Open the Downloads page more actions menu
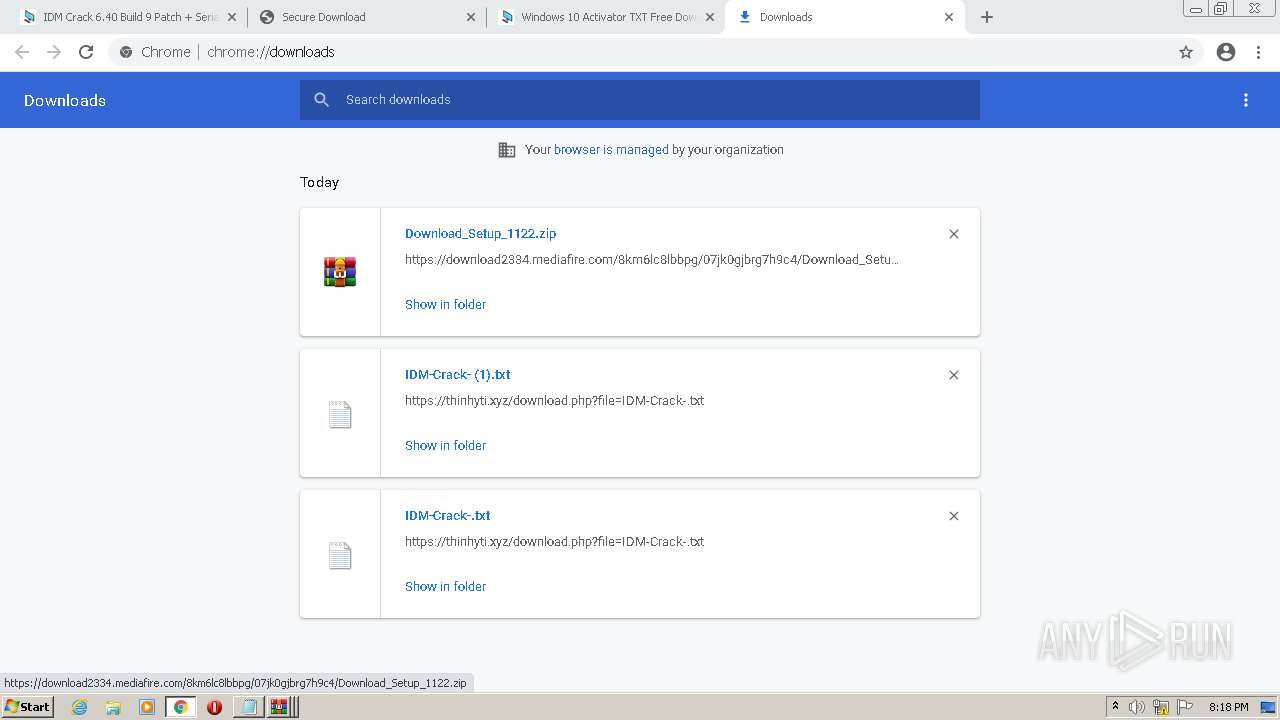 coord(1246,100)
